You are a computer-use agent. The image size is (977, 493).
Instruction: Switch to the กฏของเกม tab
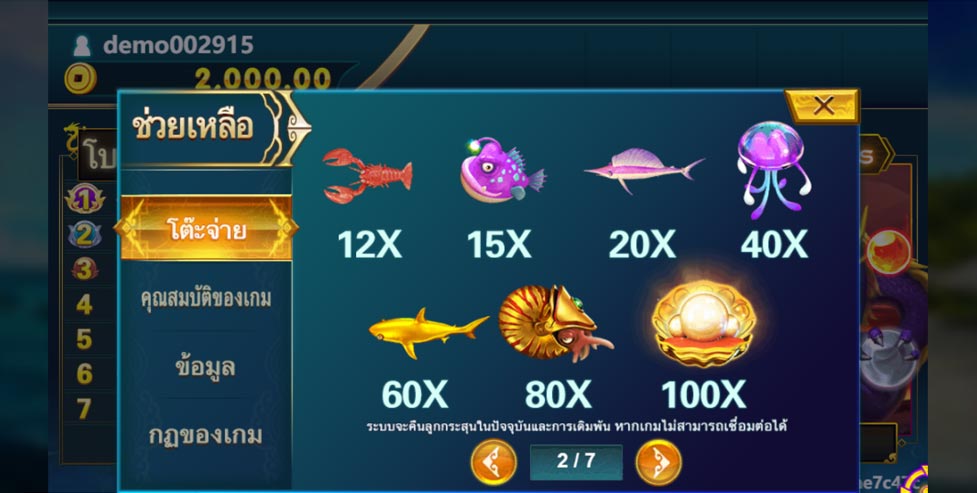(x=206, y=435)
